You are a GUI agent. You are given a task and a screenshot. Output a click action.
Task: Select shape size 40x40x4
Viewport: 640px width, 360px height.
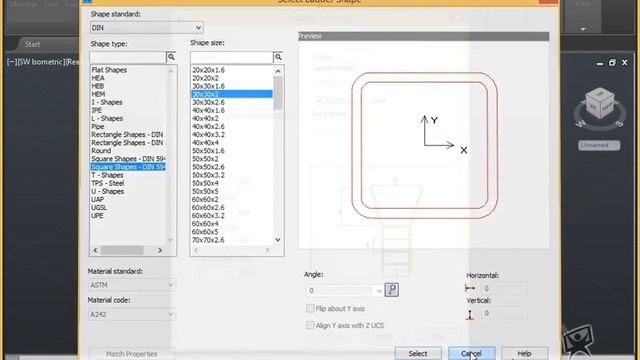point(205,143)
